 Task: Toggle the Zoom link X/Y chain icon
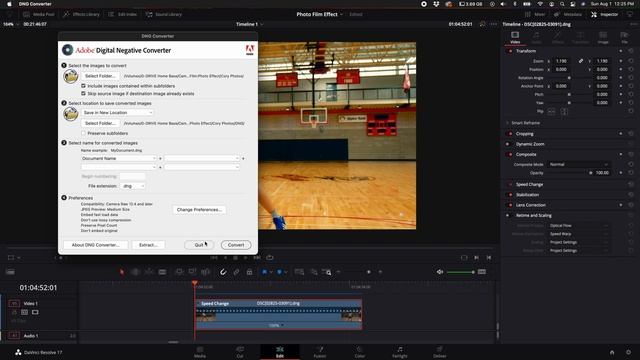581,61
